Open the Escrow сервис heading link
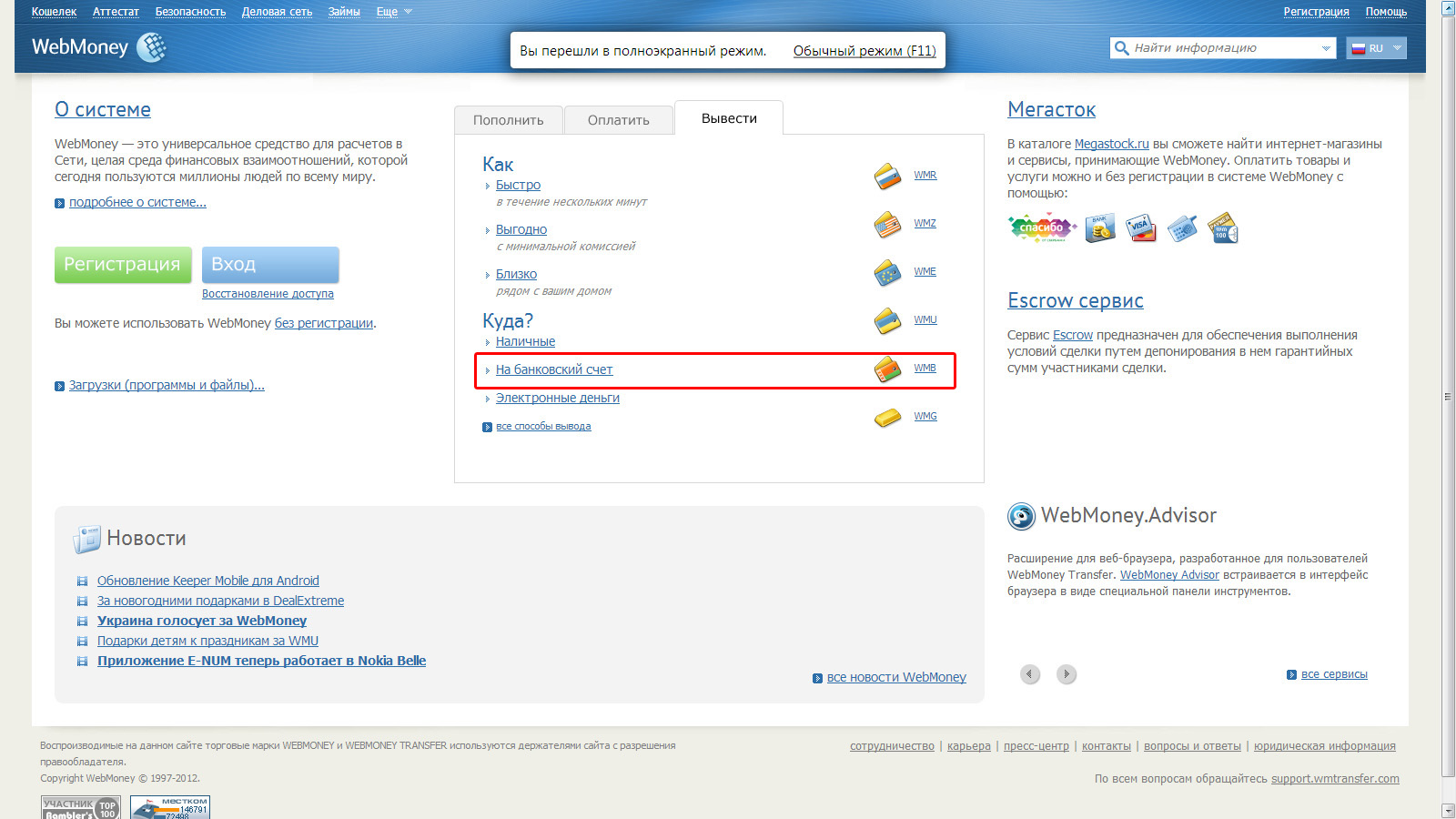 click(x=1076, y=301)
